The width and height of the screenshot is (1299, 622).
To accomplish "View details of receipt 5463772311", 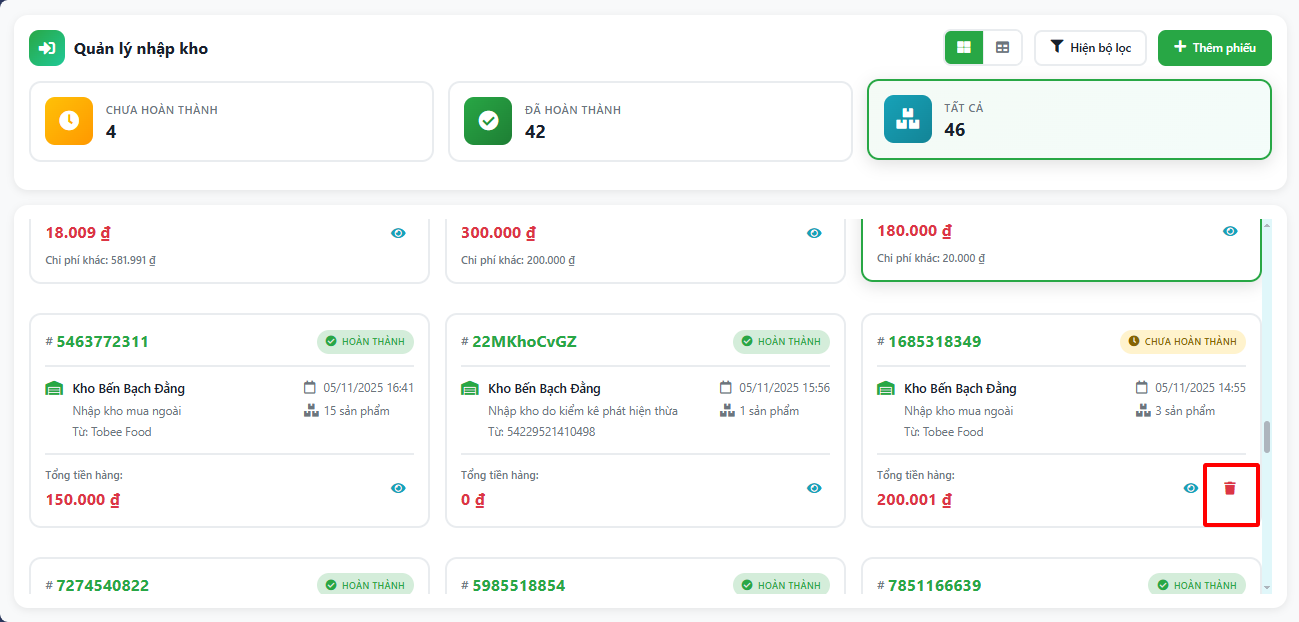I will (x=398, y=488).
